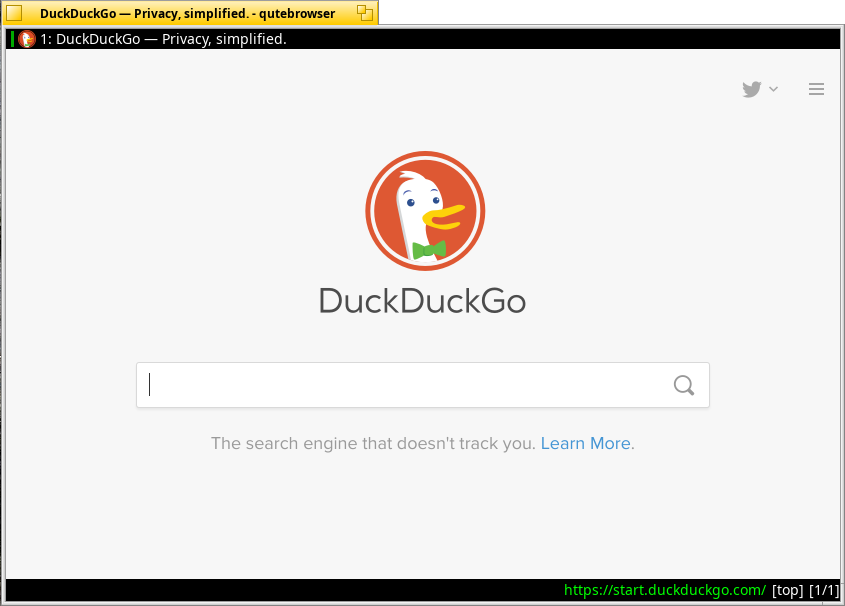Click the window menu icon in title bar
This screenshot has width=845, height=606.
[14, 13]
